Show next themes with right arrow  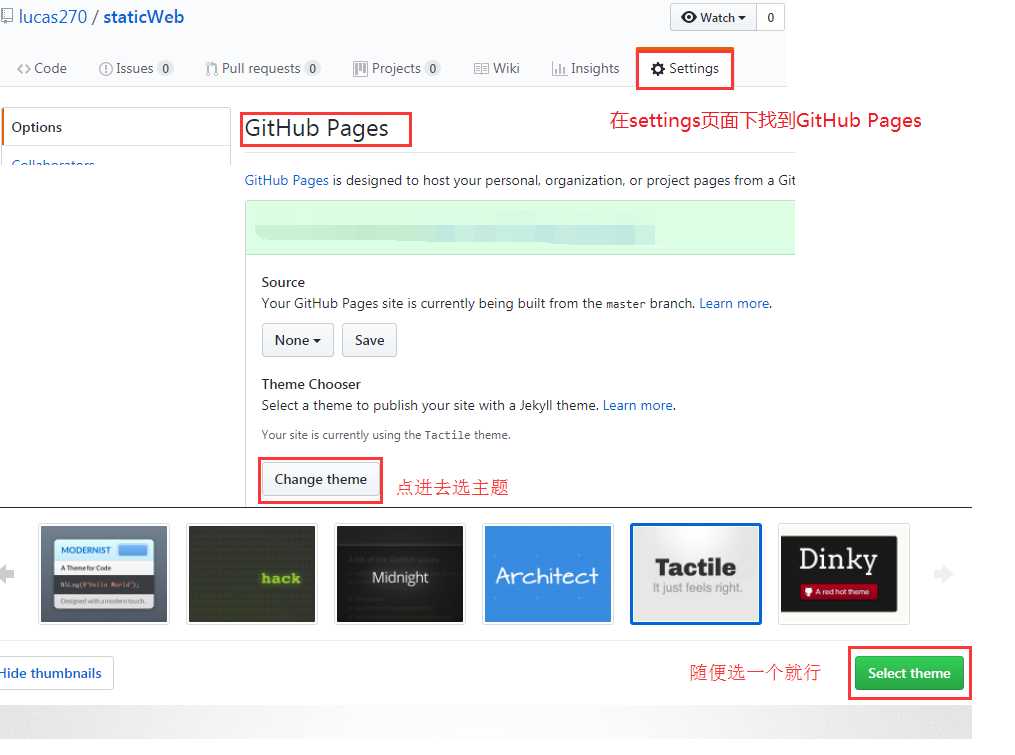[943, 574]
